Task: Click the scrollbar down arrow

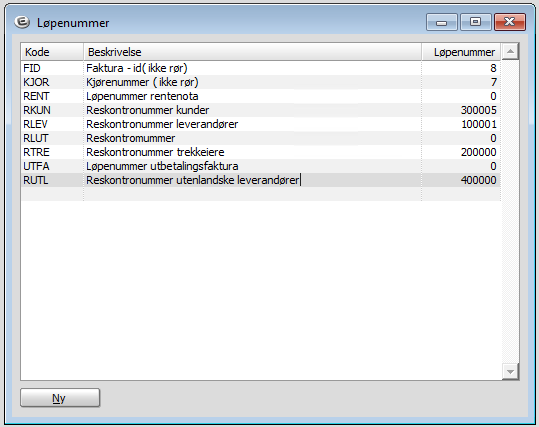Action: tap(510, 372)
